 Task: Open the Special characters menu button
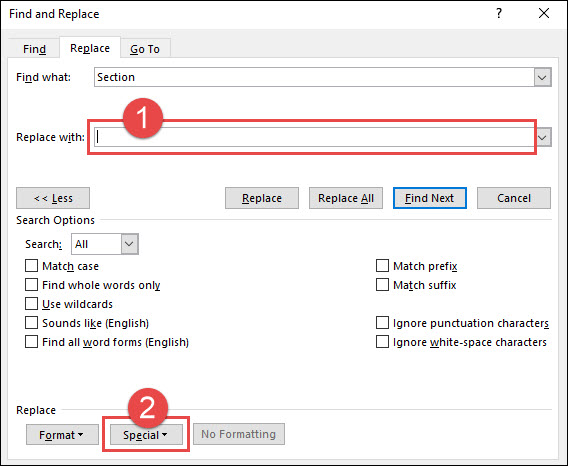point(146,434)
